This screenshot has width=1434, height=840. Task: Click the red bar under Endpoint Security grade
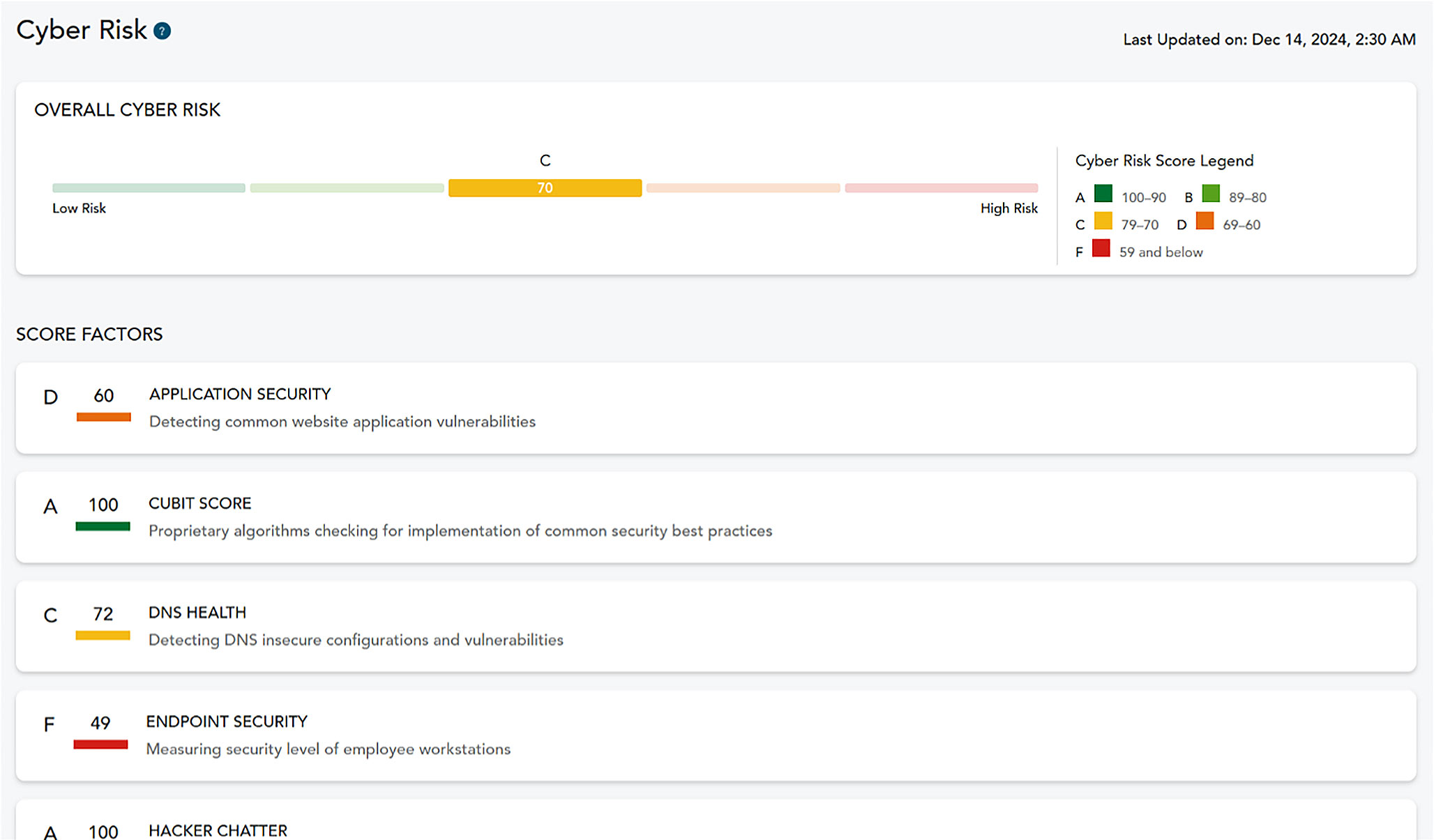click(x=102, y=744)
